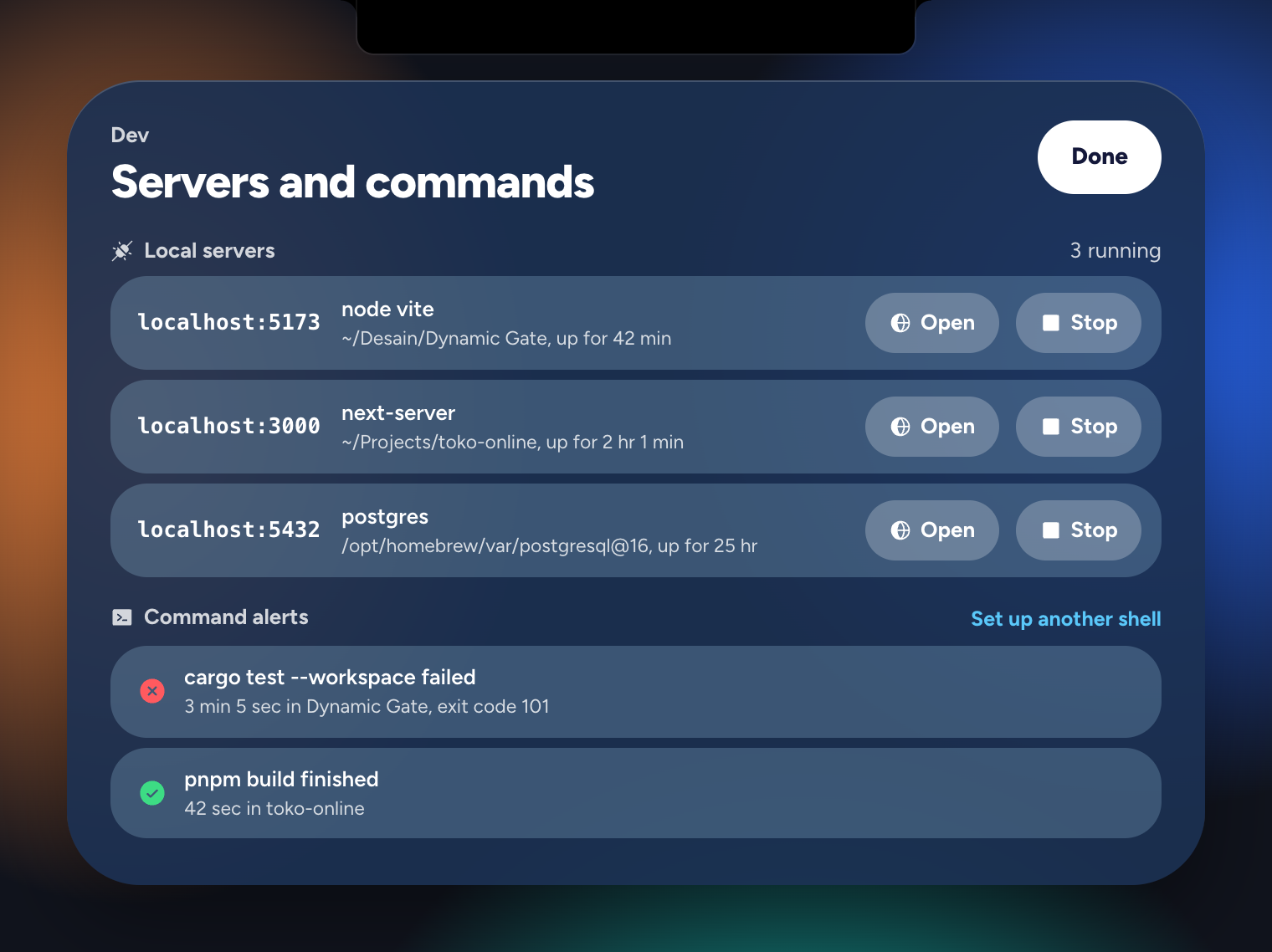Screen dimensions: 1272x952
Task: Click the red failed icon for cargo test
Action: [152, 691]
